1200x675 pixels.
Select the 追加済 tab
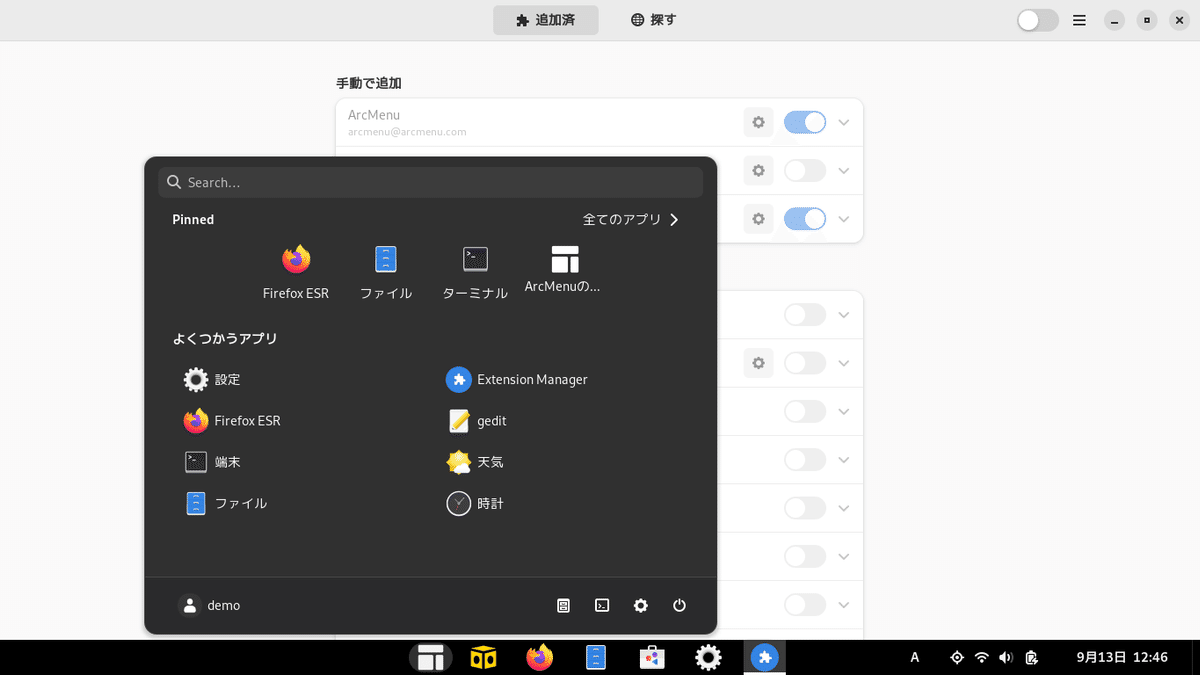(x=546, y=20)
